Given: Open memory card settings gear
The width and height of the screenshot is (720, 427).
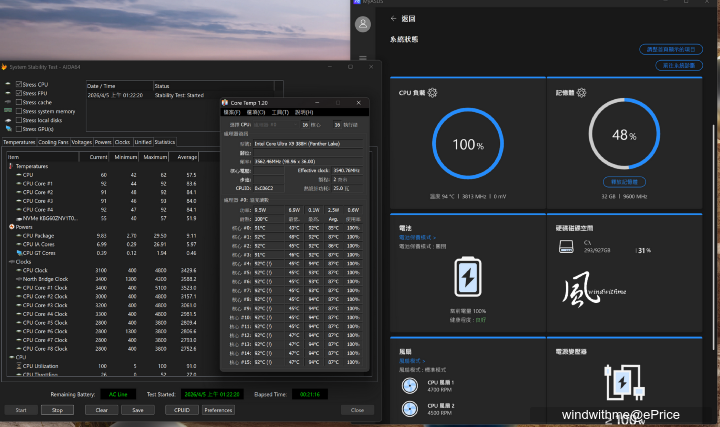Looking at the screenshot, I should (581, 93).
